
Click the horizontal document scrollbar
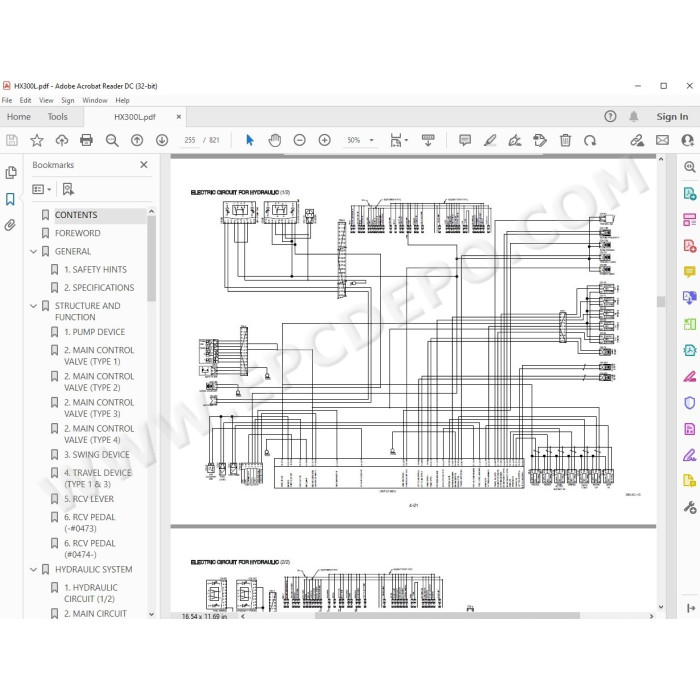(447, 616)
